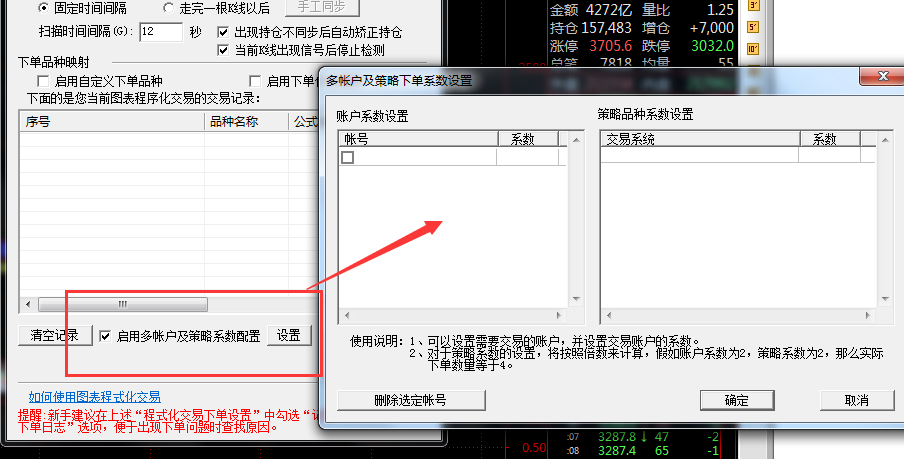The height and width of the screenshot is (459, 904).
Task: Enable 启用自定义下单品种 checkbox
Action: coord(43,81)
